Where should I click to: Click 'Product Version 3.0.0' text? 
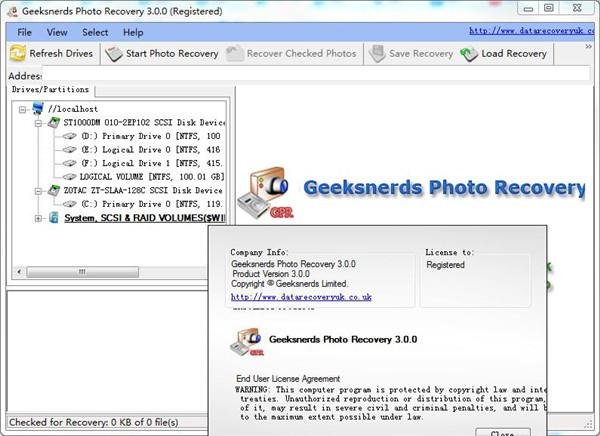point(271,274)
